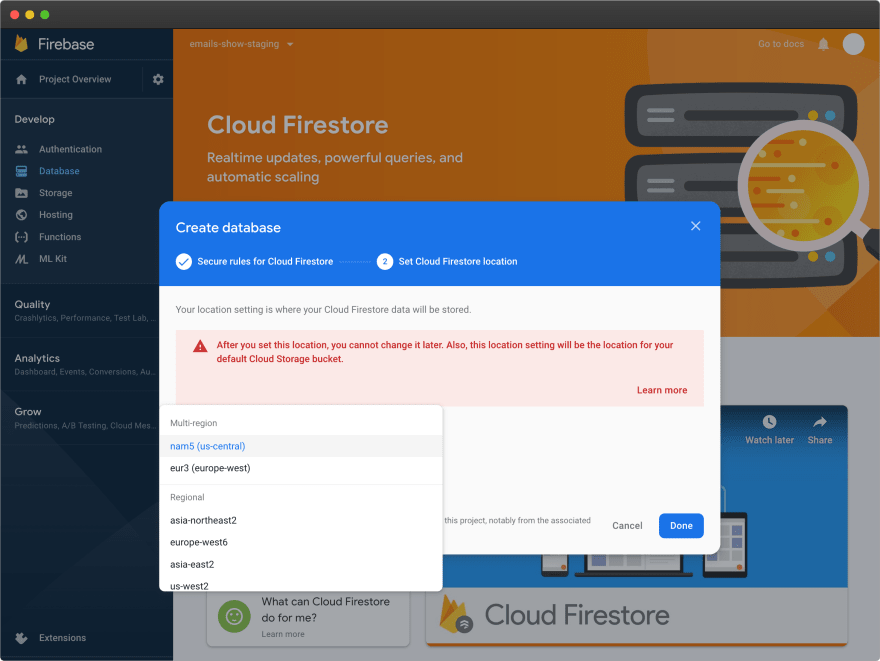Click the Storage folder icon

21,193
